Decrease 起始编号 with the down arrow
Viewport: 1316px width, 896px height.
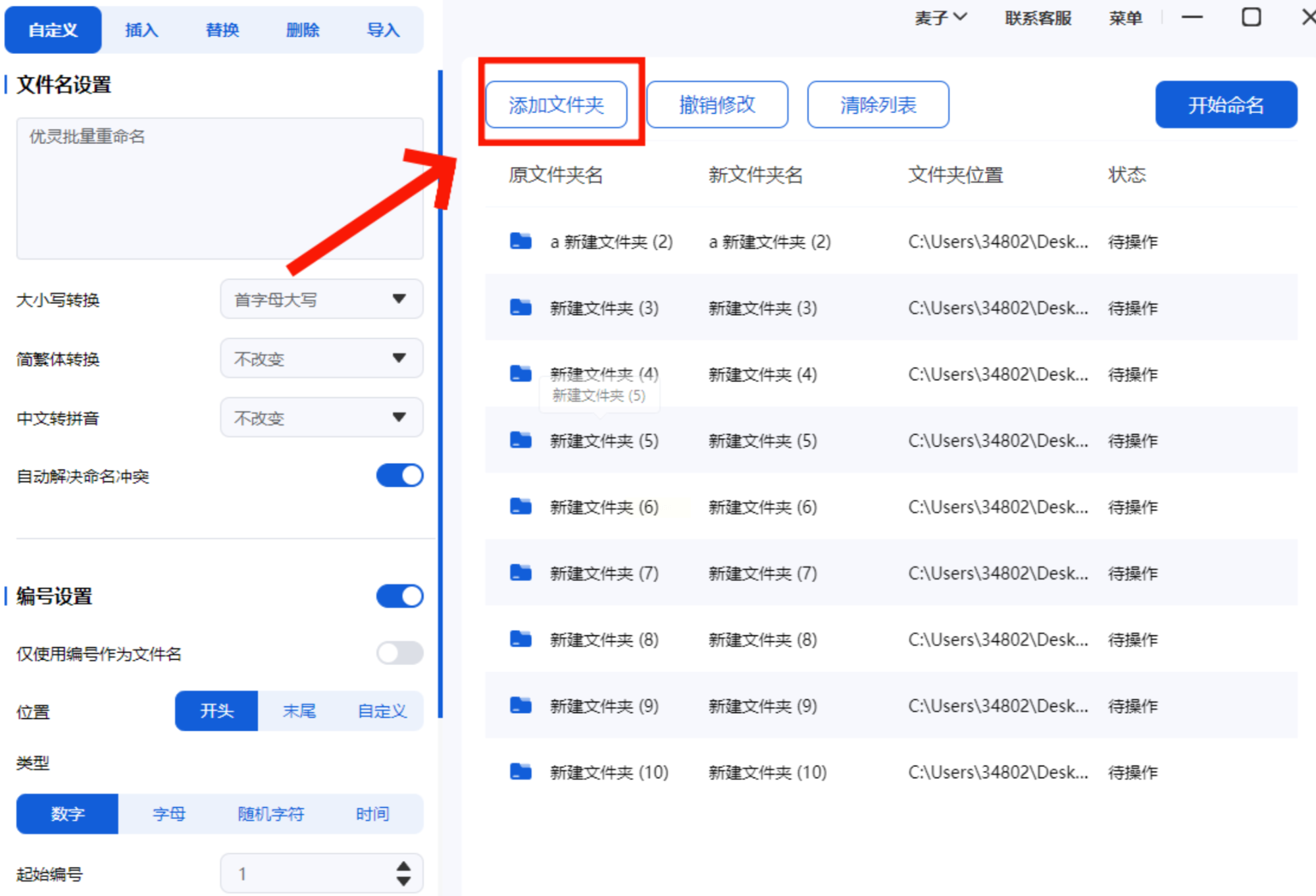403,882
